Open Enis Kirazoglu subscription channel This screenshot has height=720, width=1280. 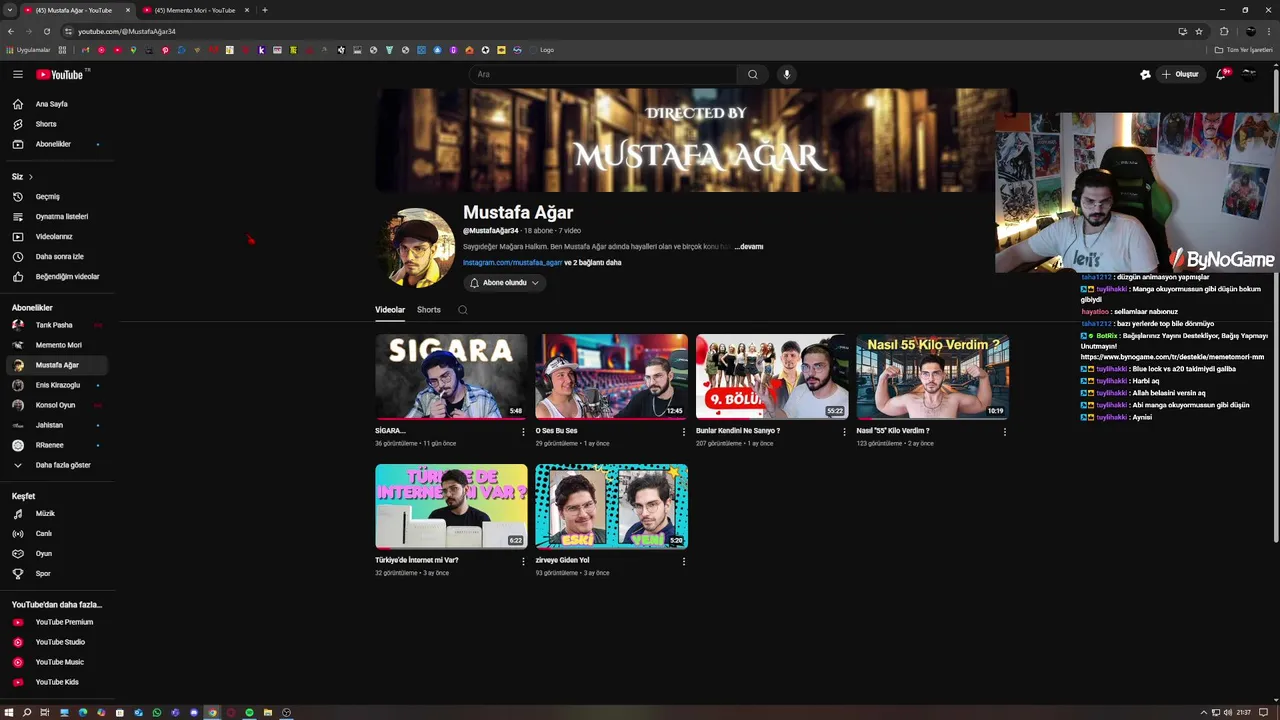(x=56, y=385)
